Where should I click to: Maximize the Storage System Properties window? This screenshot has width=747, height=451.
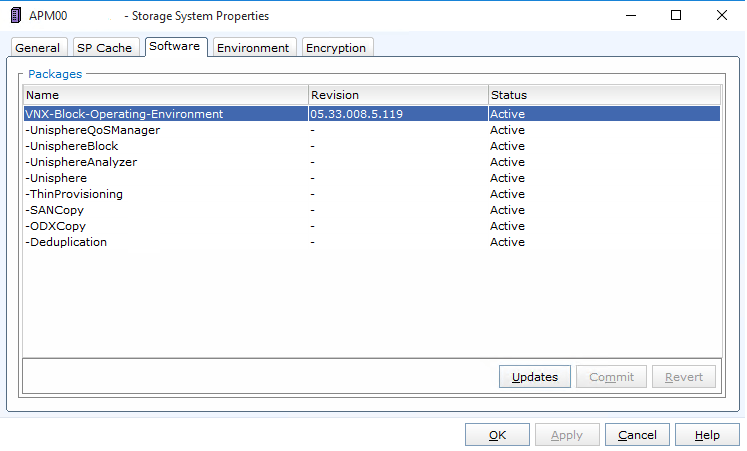click(x=676, y=15)
